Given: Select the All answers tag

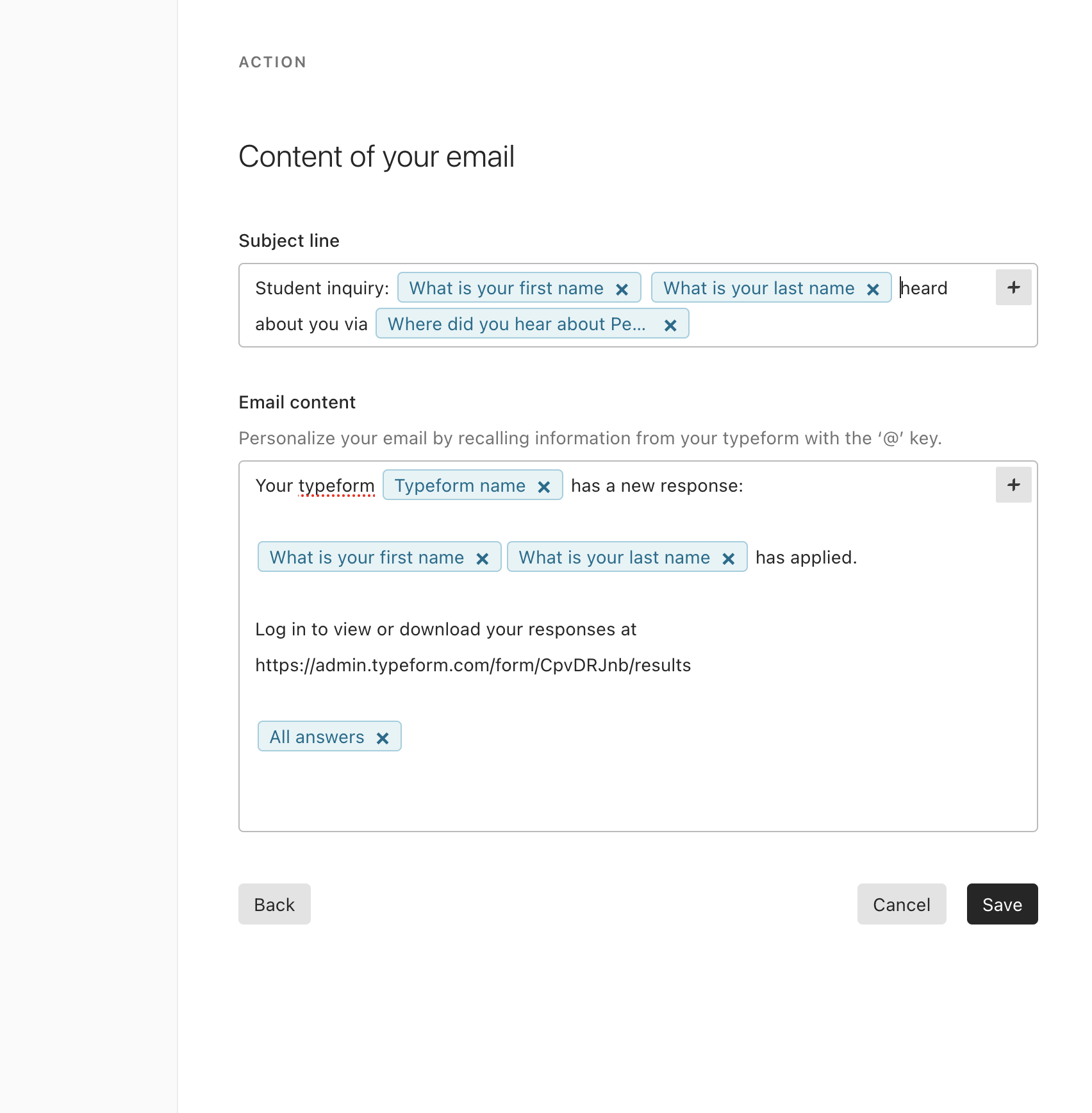Looking at the screenshot, I should pyautogui.click(x=317, y=737).
